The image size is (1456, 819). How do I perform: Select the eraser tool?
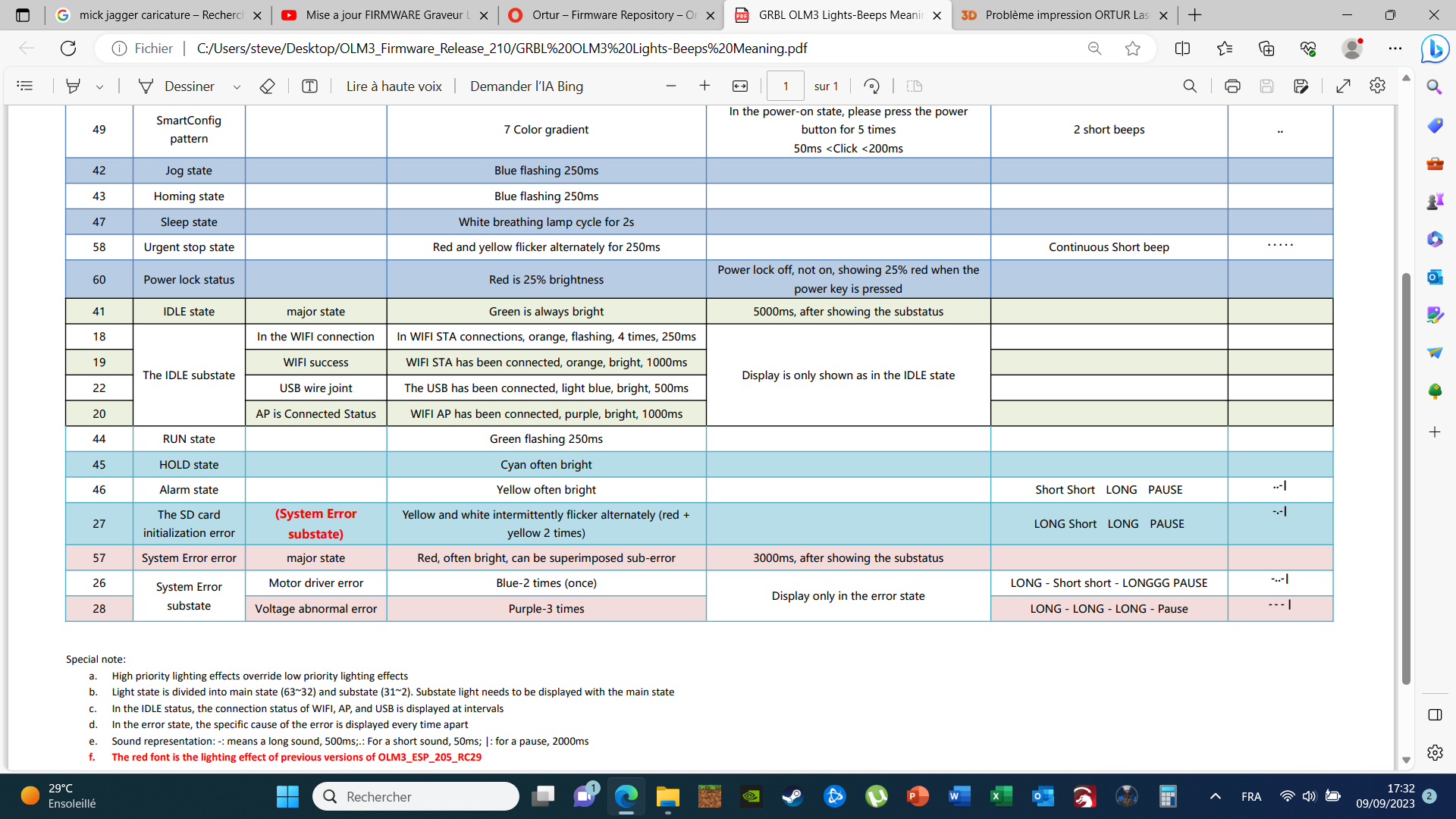267,86
